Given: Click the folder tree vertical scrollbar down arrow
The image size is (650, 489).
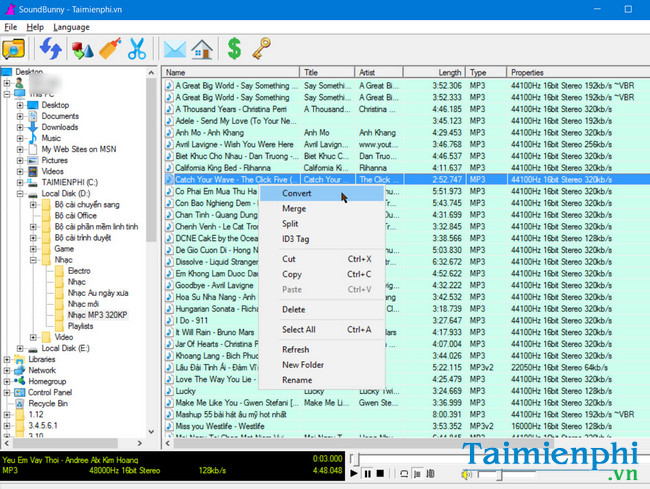Looking at the screenshot, I should [151, 431].
